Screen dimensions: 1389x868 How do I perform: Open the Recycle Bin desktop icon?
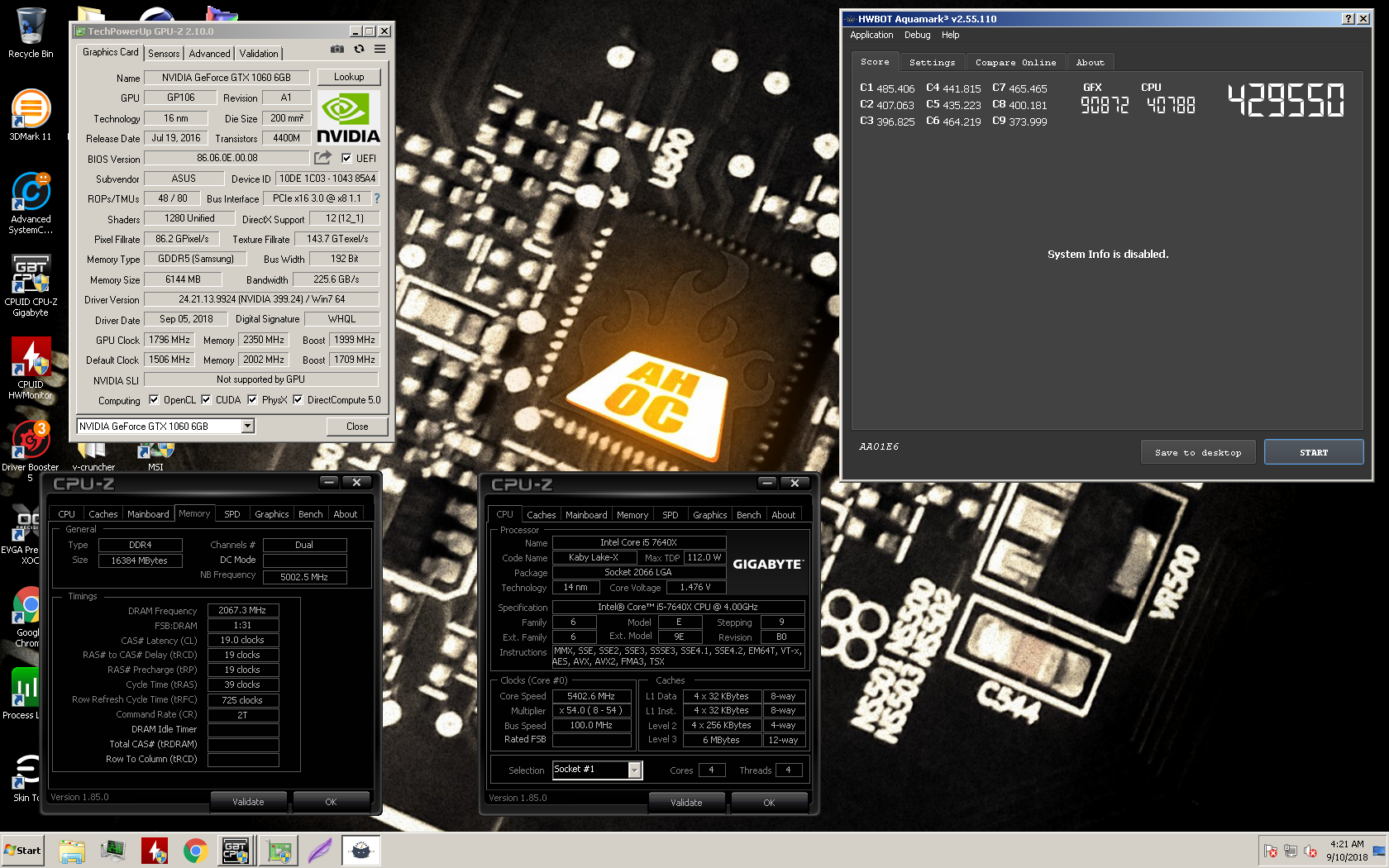tap(31, 33)
